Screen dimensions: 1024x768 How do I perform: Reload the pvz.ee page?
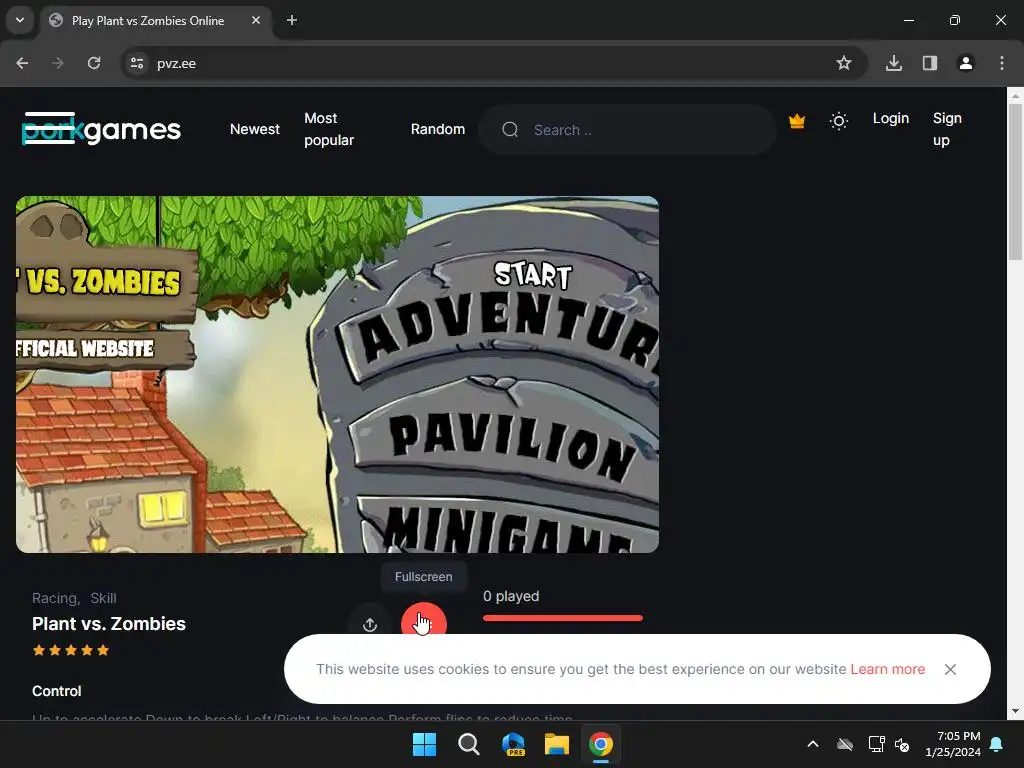tap(94, 63)
